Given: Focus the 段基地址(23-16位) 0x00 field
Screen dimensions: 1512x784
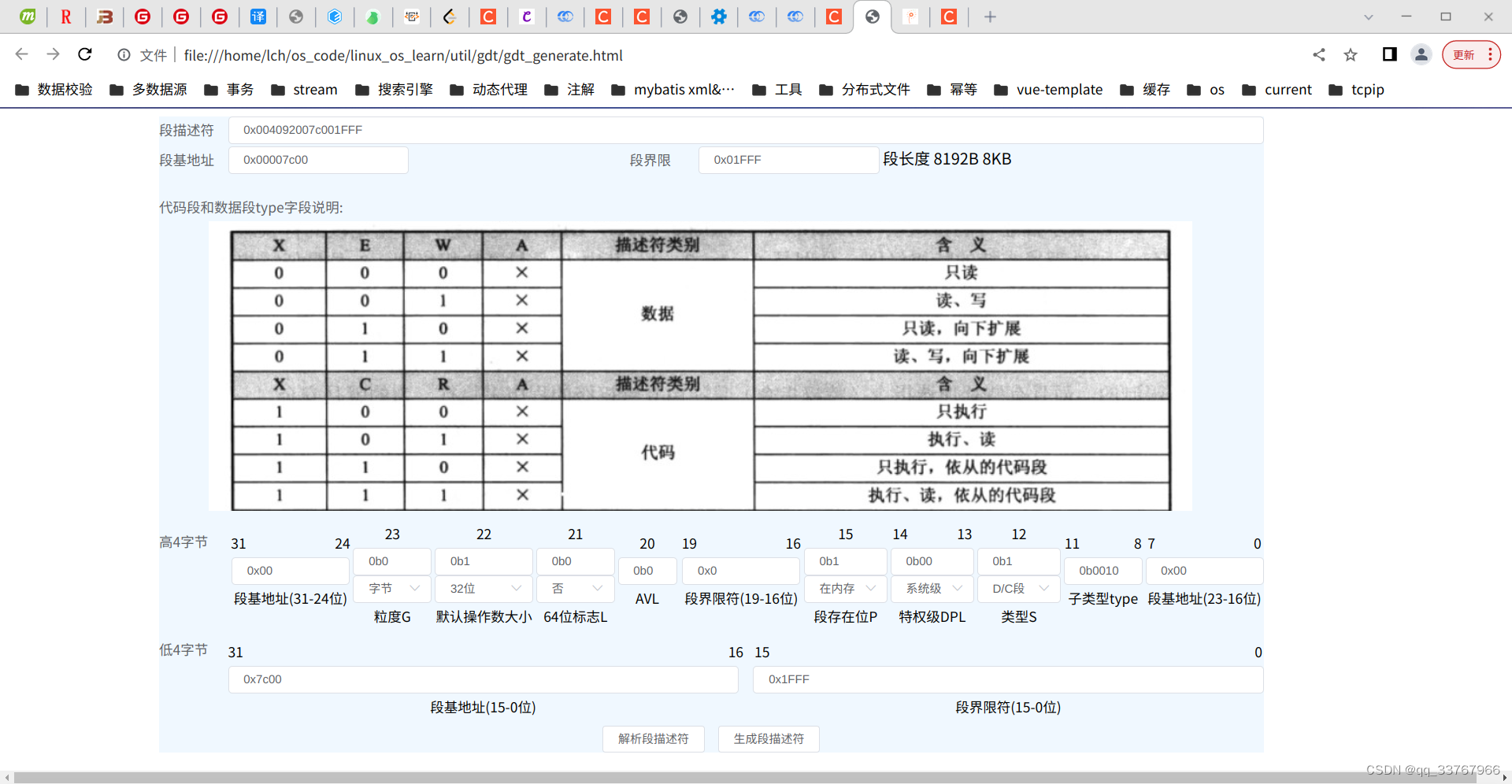Looking at the screenshot, I should [1205, 571].
